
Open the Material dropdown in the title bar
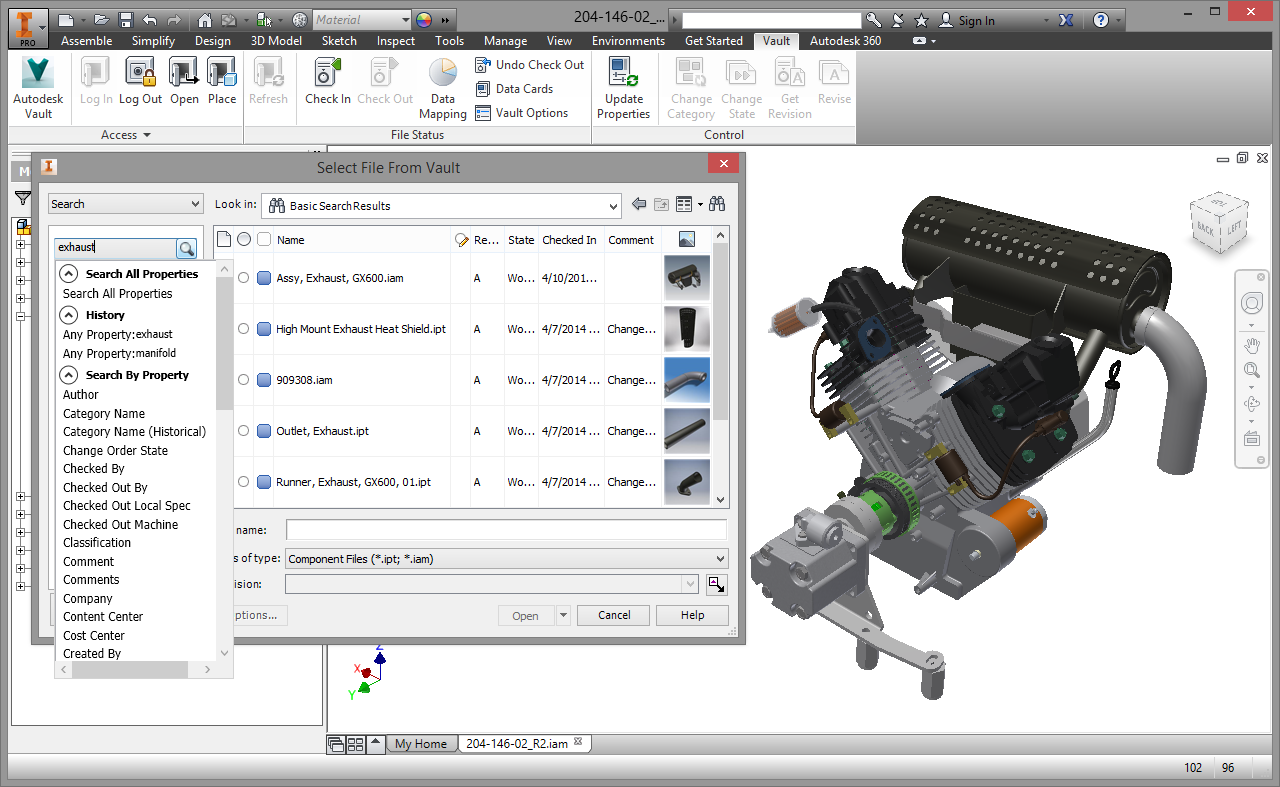(361, 20)
